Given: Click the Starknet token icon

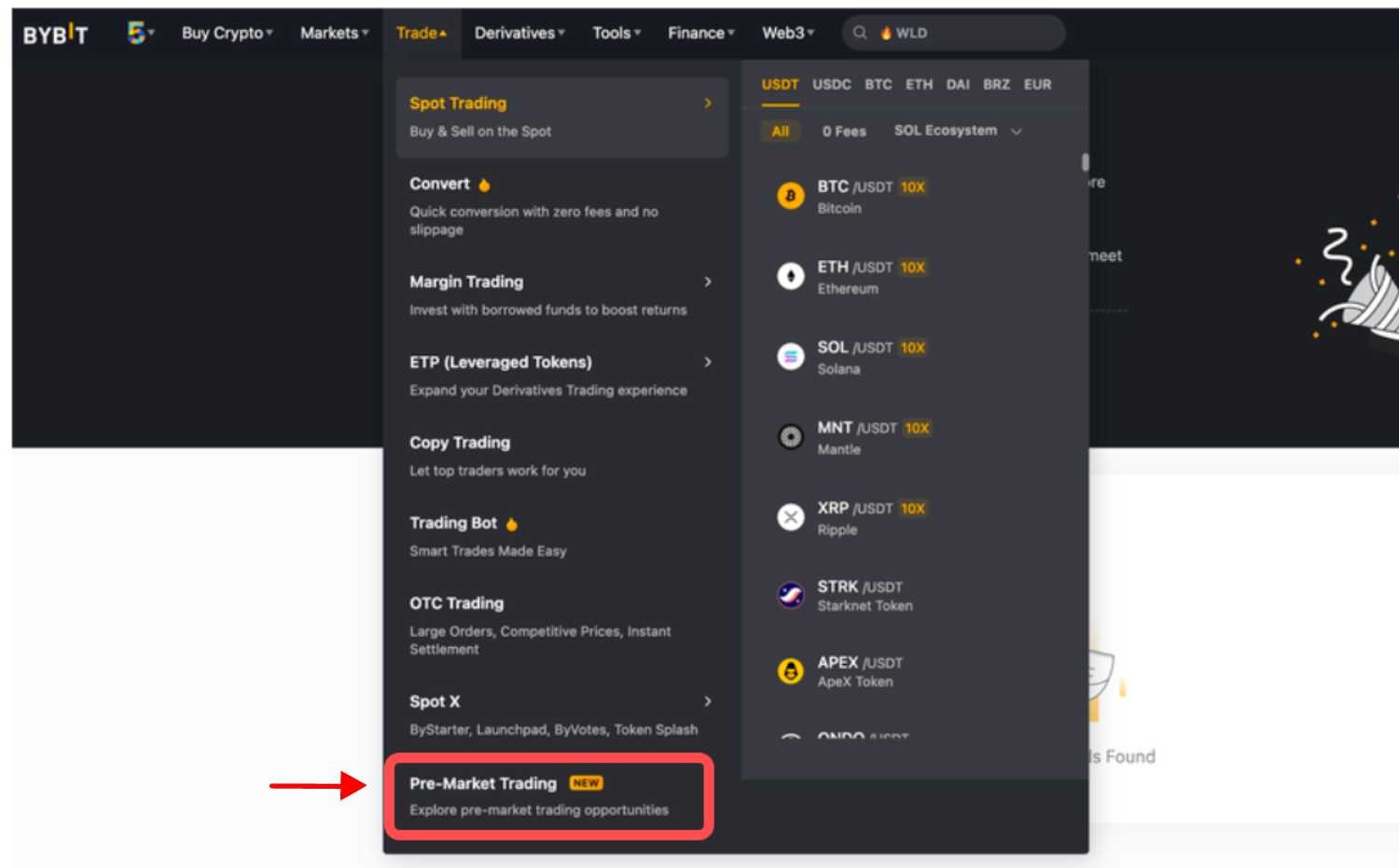Looking at the screenshot, I should [x=790, y=595].
